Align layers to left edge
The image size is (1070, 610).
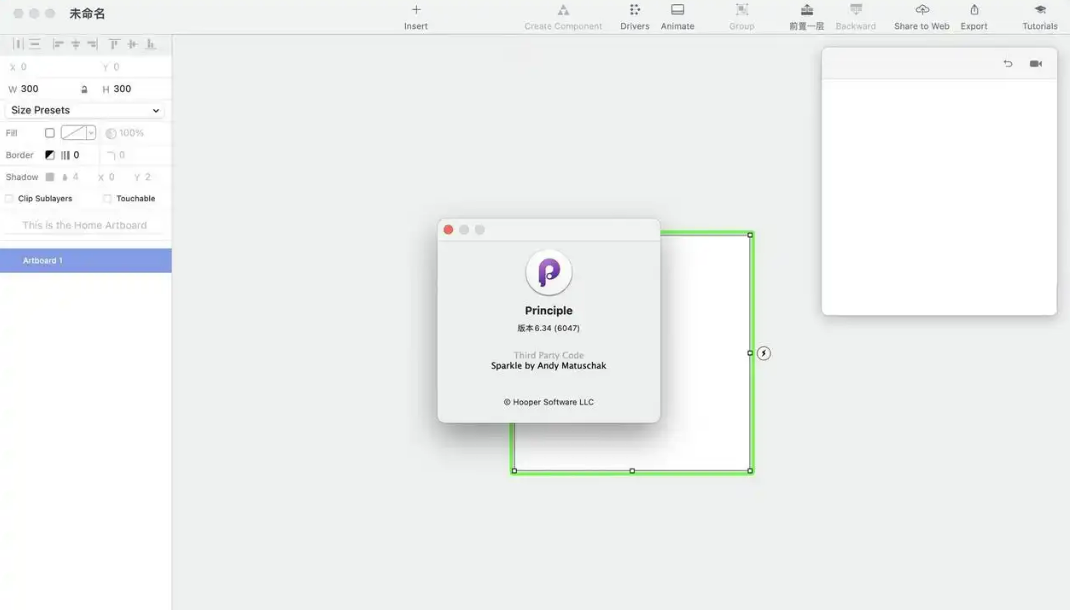tap(58, 44)
